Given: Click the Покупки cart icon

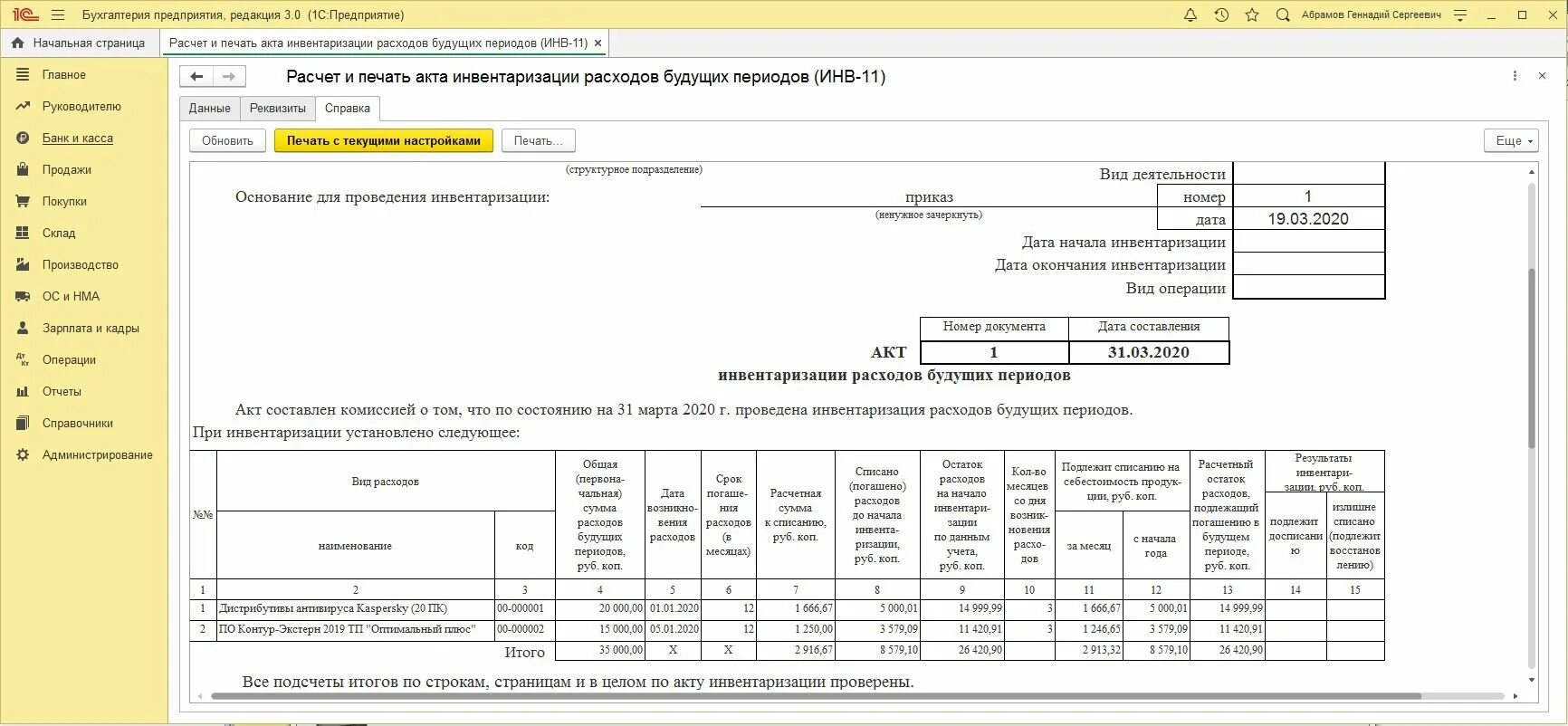Looking at the screenshot, I should (x=23, y=202).
